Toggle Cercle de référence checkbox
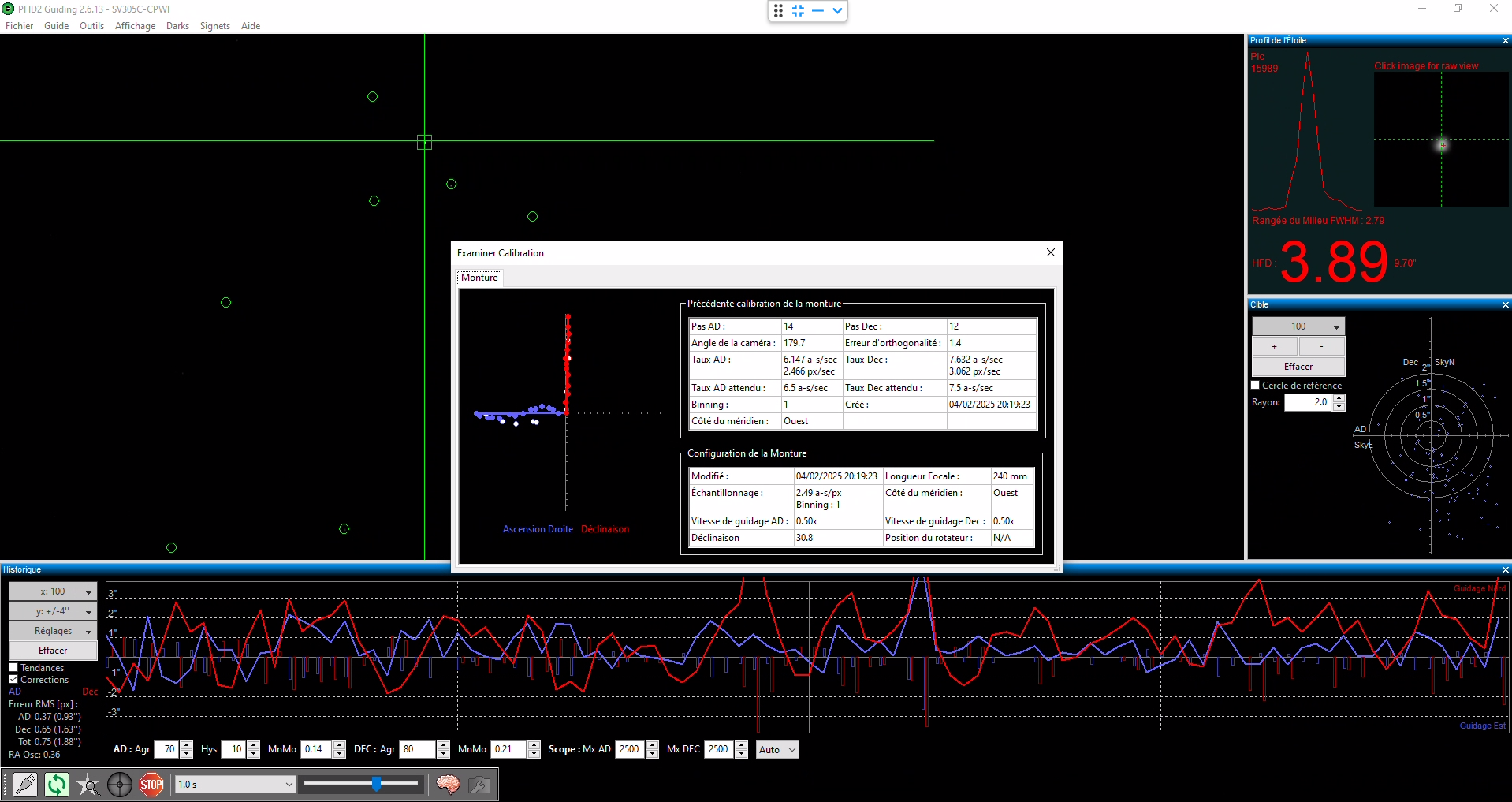Screen dimensions: 1512x802 point(1256,386)
